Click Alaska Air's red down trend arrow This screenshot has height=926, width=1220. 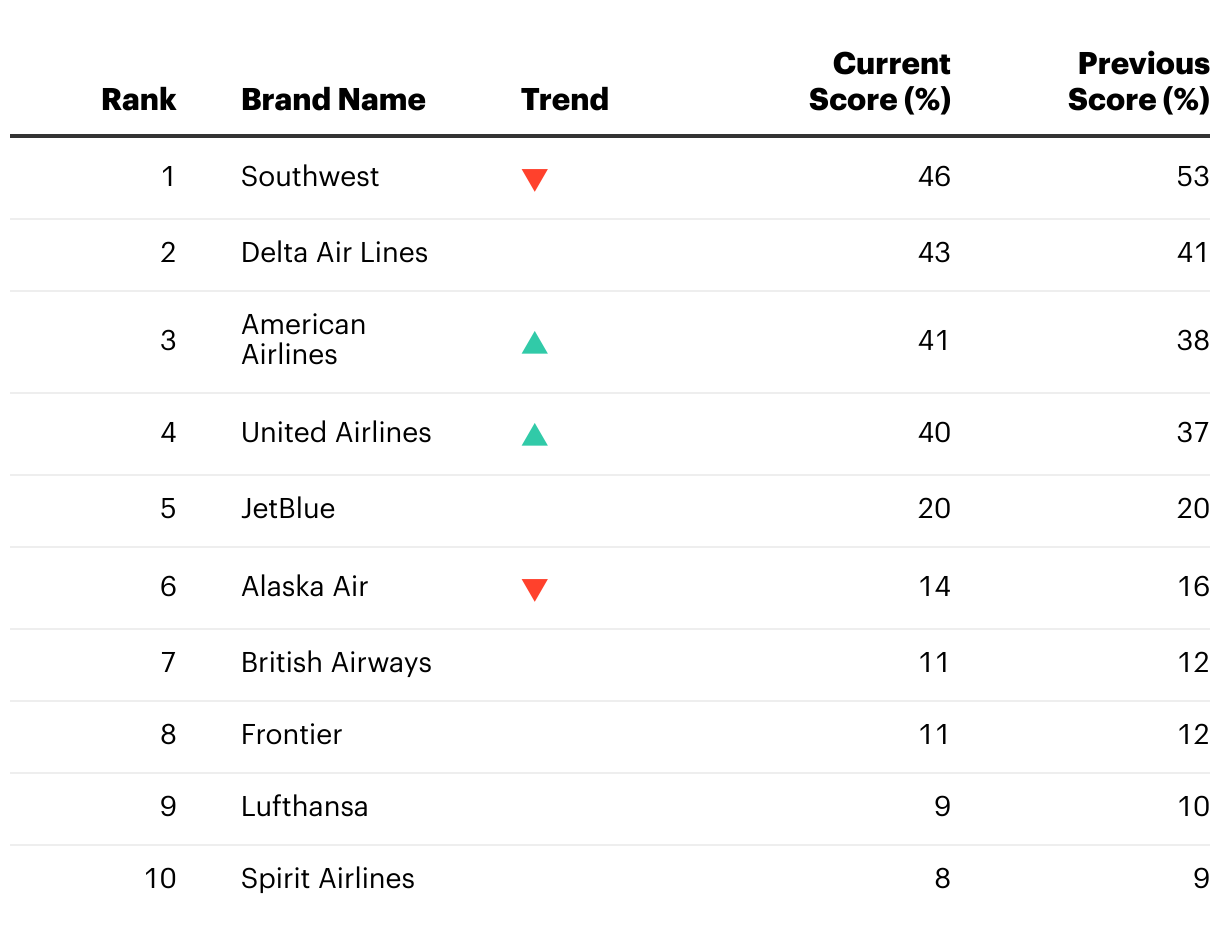point(534,590)
